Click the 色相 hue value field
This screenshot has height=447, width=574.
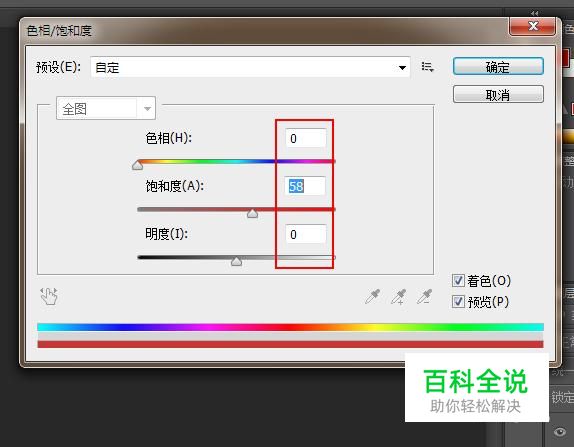click(305, 138)
